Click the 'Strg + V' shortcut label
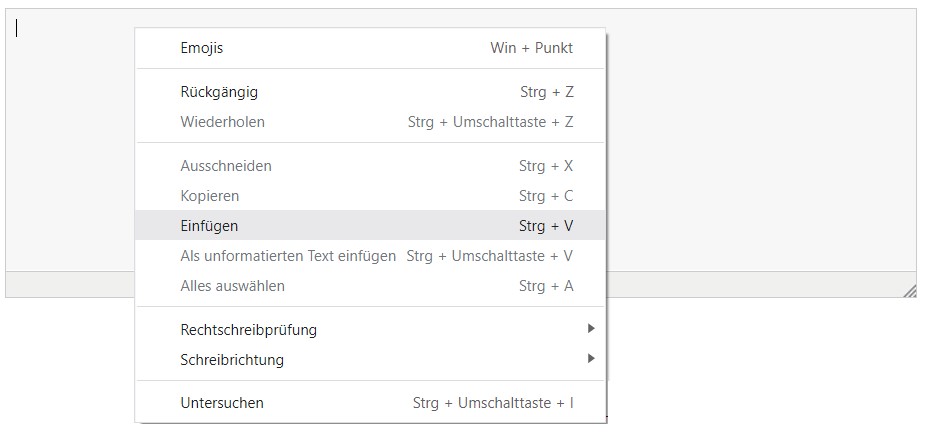This screenshot has width=926, height=443. 546,226
